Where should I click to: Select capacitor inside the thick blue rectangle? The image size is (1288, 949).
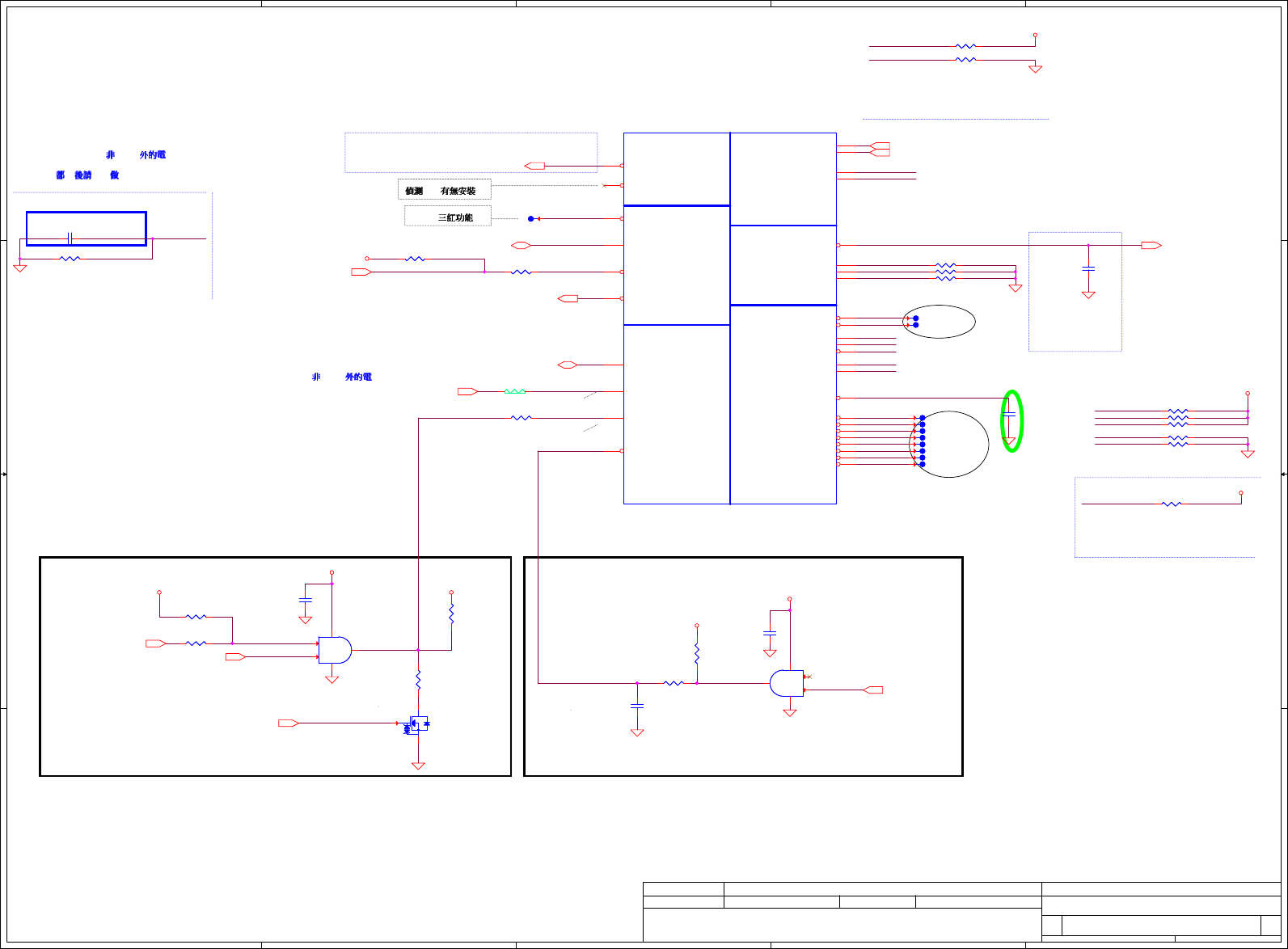tap(70, 238)
